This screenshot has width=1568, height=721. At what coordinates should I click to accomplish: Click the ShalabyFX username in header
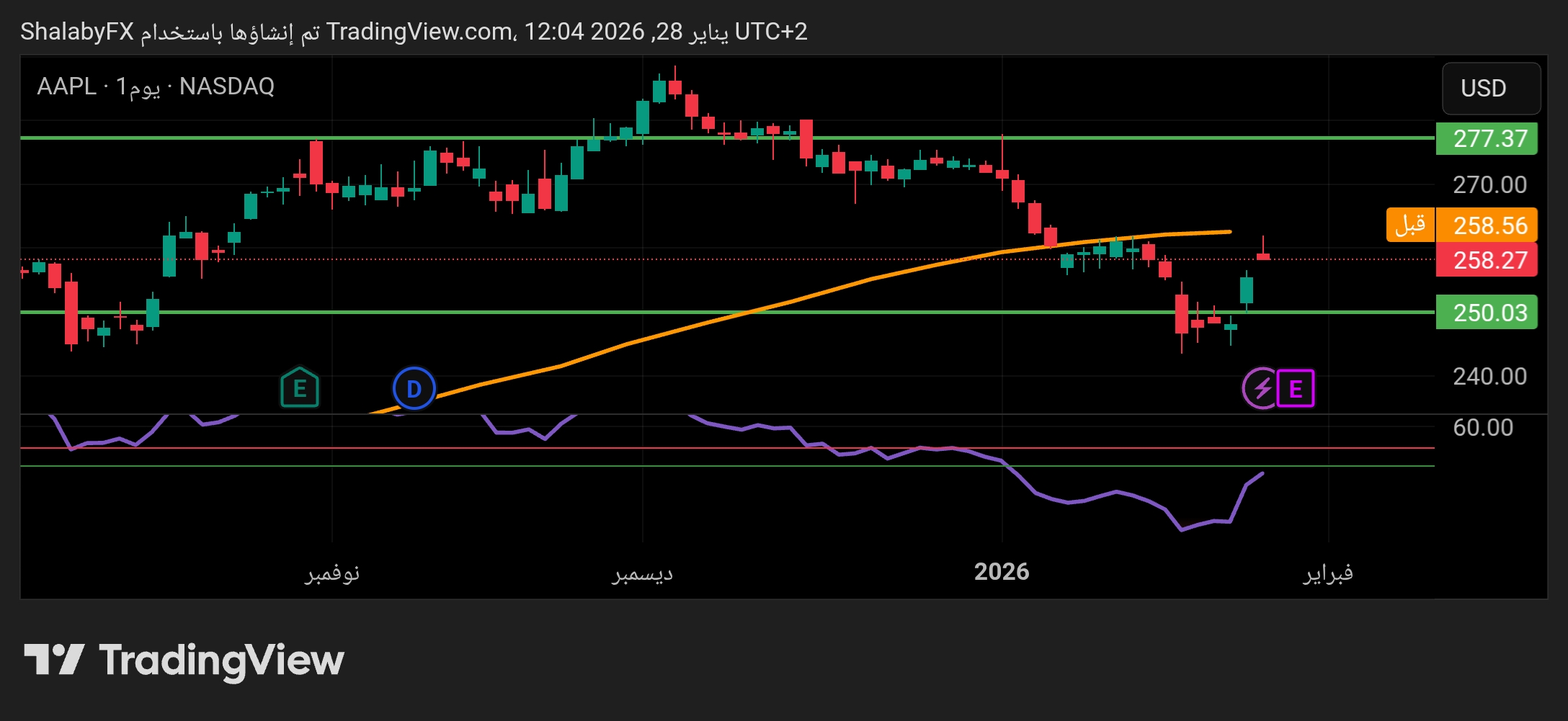(77, 32)
